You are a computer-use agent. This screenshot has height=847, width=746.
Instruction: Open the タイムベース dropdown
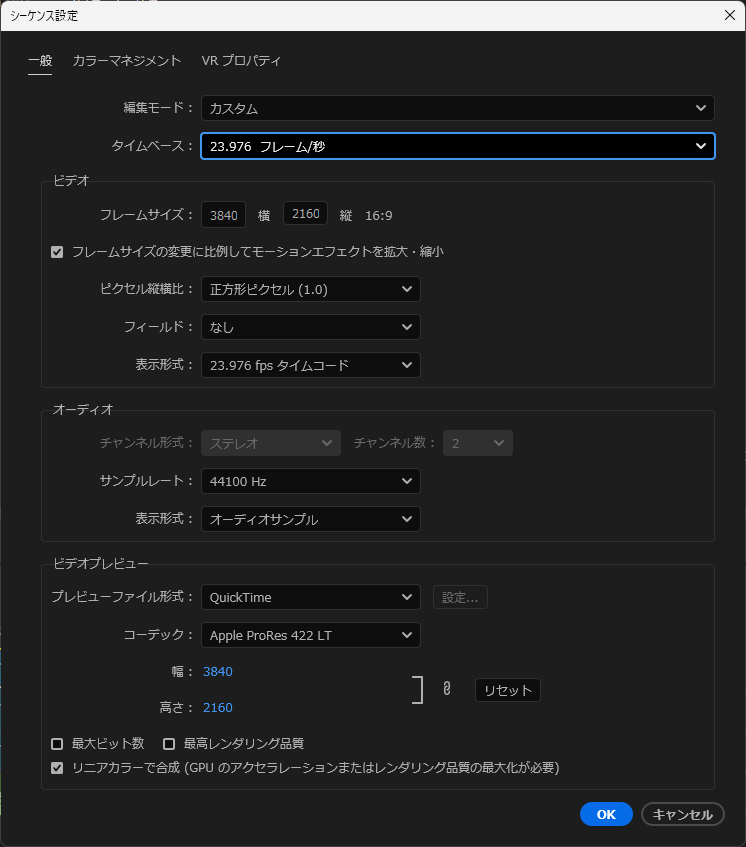point(458,146)
